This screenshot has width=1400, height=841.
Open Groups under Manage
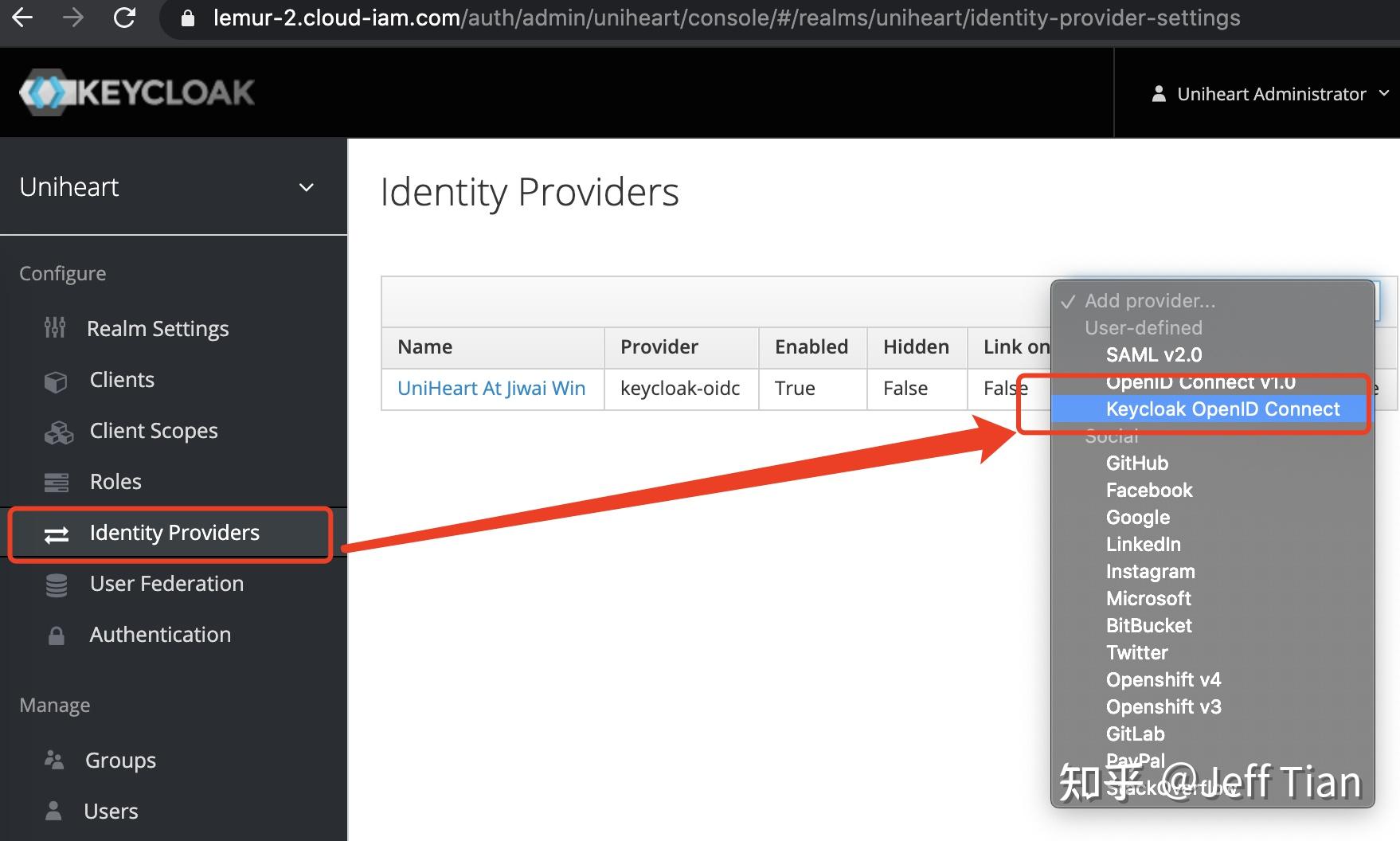click(120, 760)
